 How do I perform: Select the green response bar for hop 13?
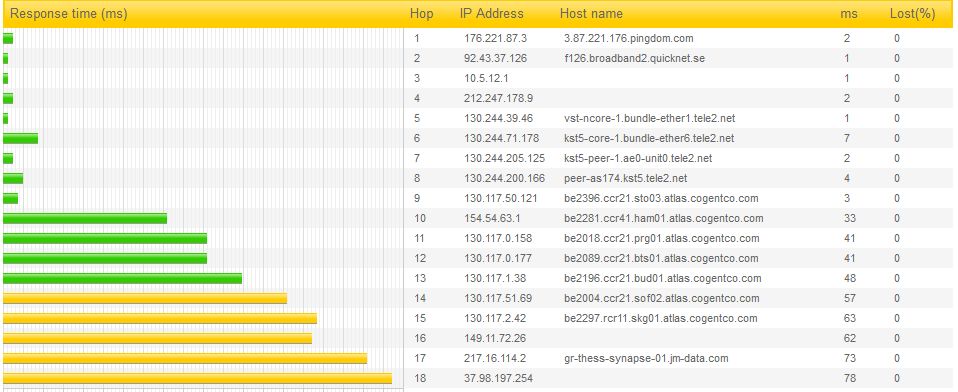(122, 278)
